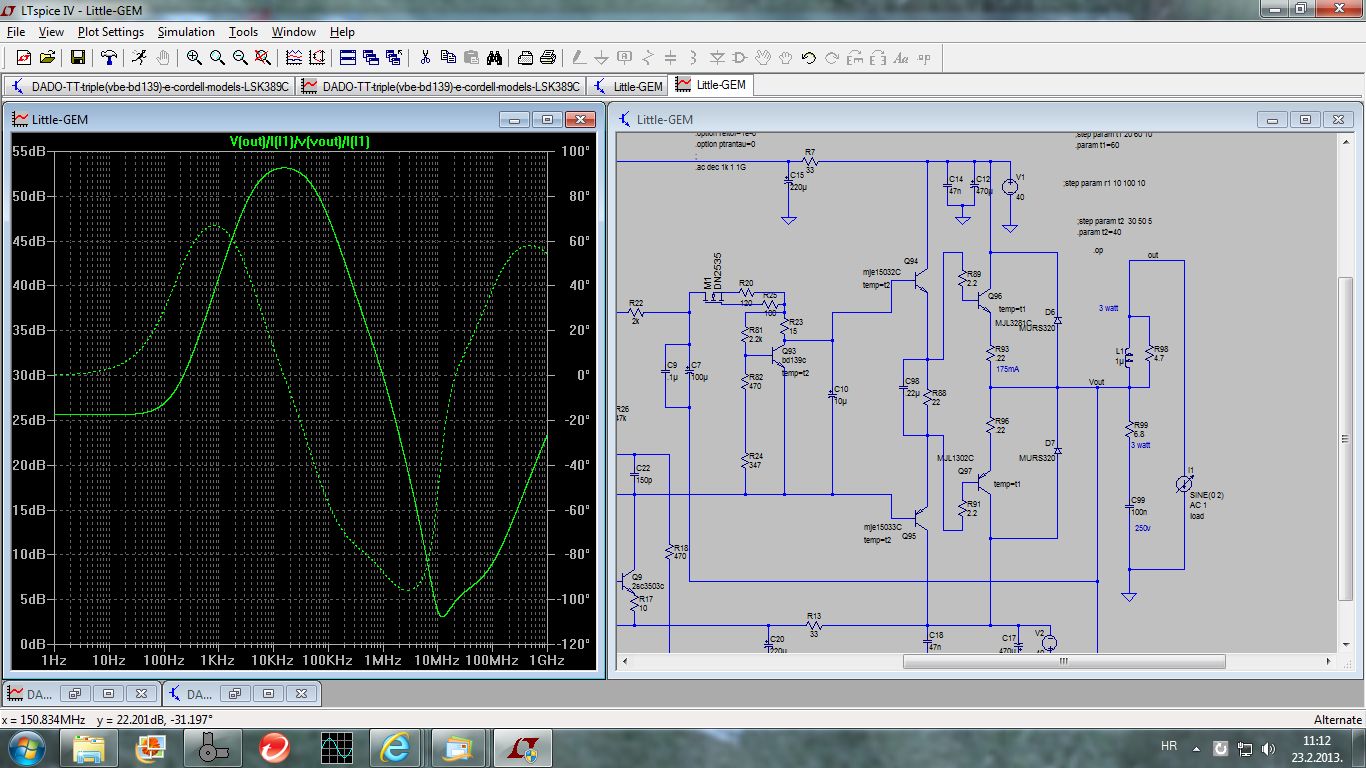Maximize the Little-GEM plot window

(x=548, y=120)
